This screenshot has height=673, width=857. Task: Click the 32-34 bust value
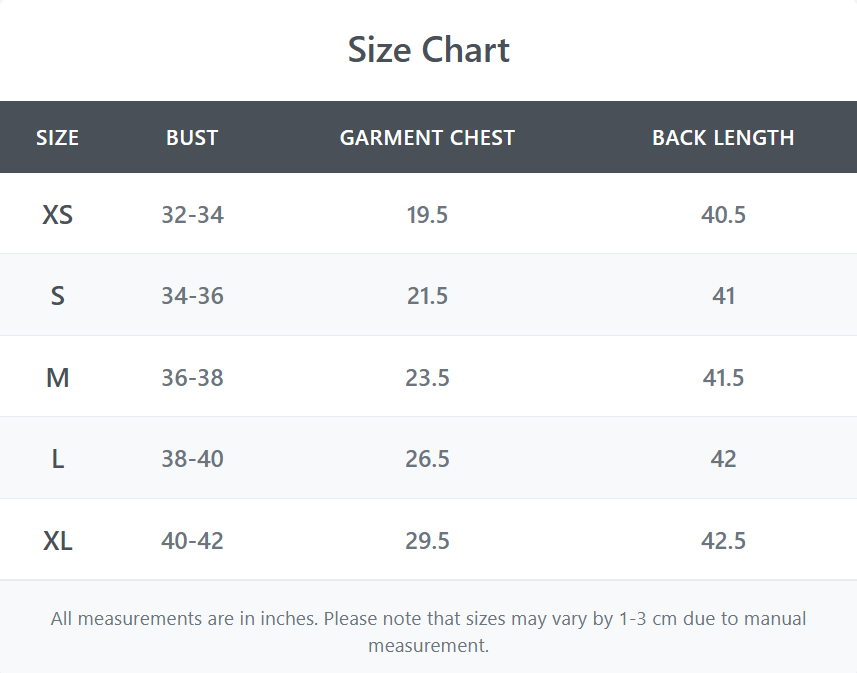pos(192,215)
